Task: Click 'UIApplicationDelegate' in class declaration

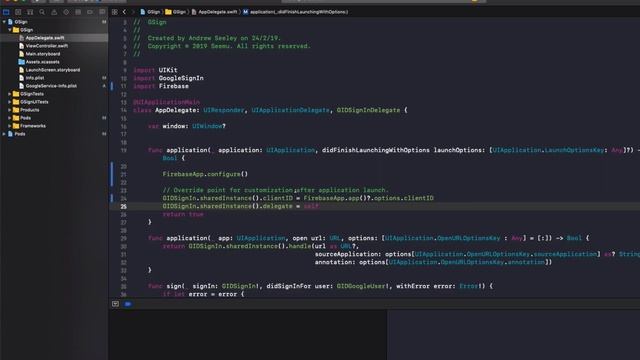Action: pyautogui.click(x=290, y=110)
